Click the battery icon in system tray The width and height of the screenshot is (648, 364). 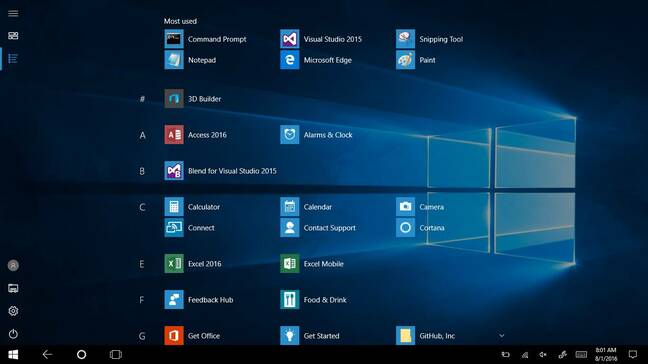tap(505, 354)
